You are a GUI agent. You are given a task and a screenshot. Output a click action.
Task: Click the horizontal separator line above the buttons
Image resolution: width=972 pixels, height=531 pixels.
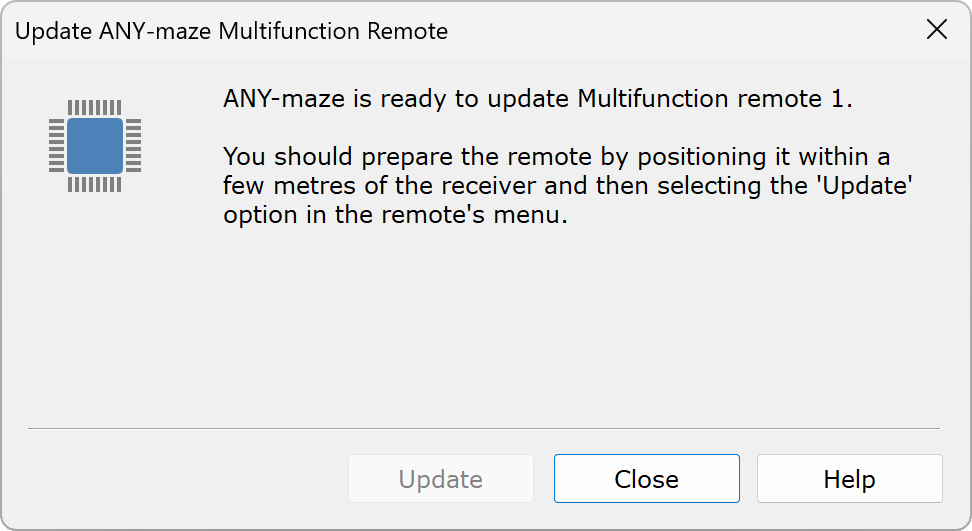(484, 428)
